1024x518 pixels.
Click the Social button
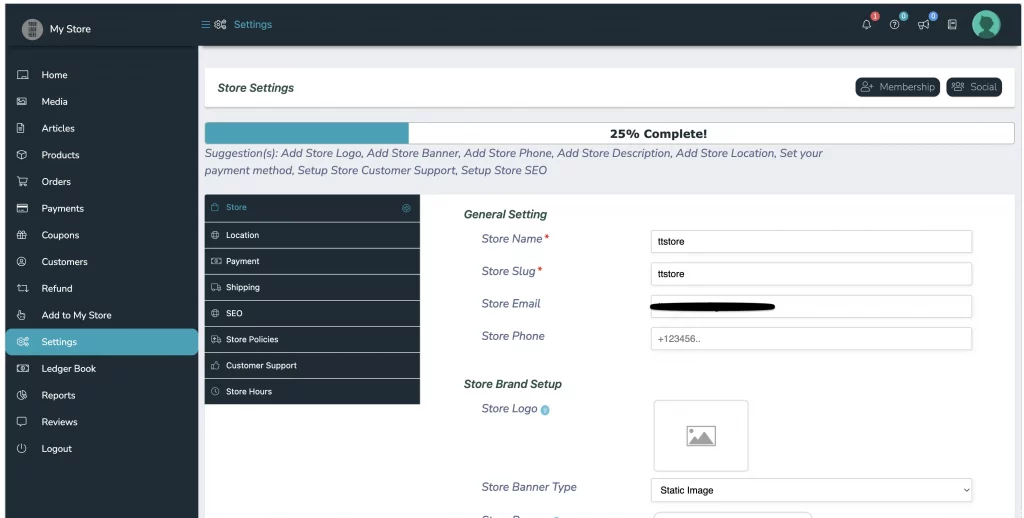[974, 87]
